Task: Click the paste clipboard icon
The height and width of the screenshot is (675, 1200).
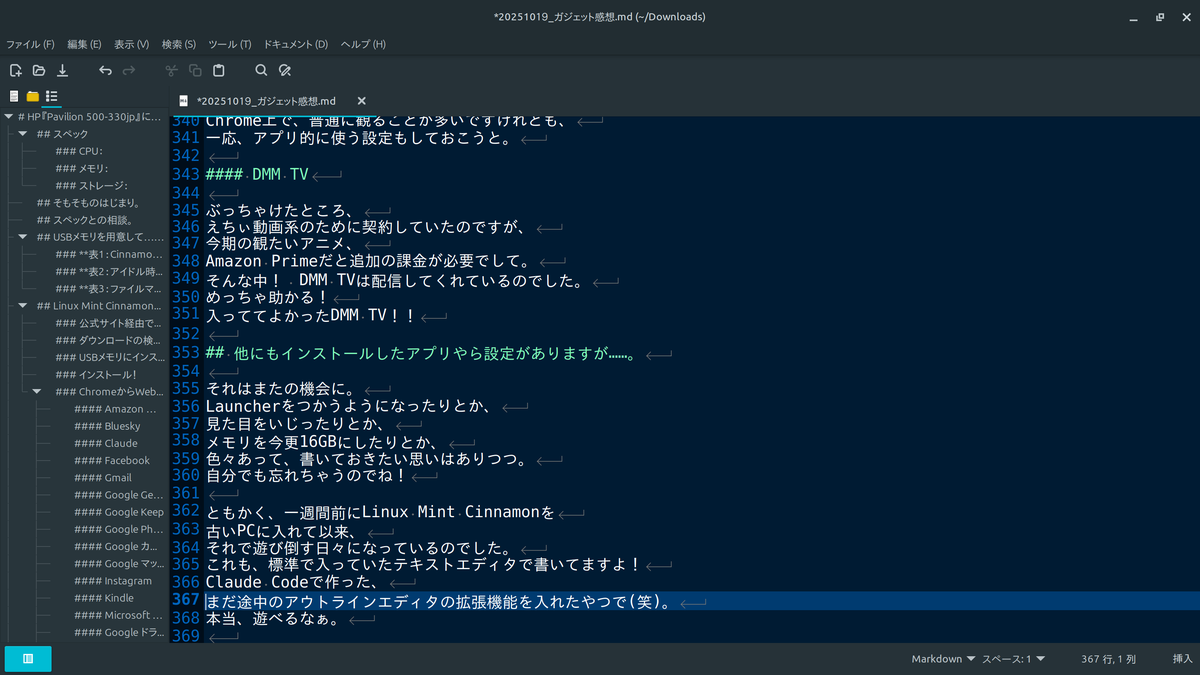Action: click(x=219, y=70)
